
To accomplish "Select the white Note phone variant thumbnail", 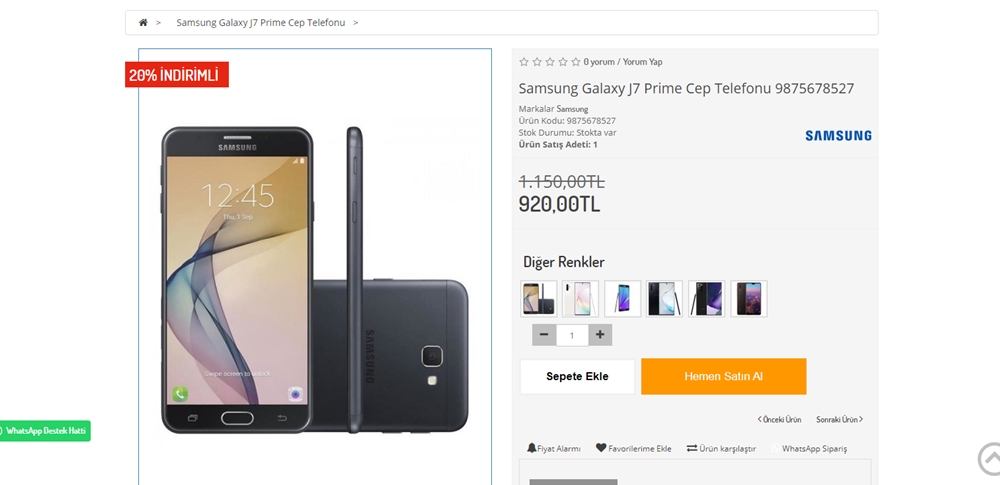I will click(581, 299).
